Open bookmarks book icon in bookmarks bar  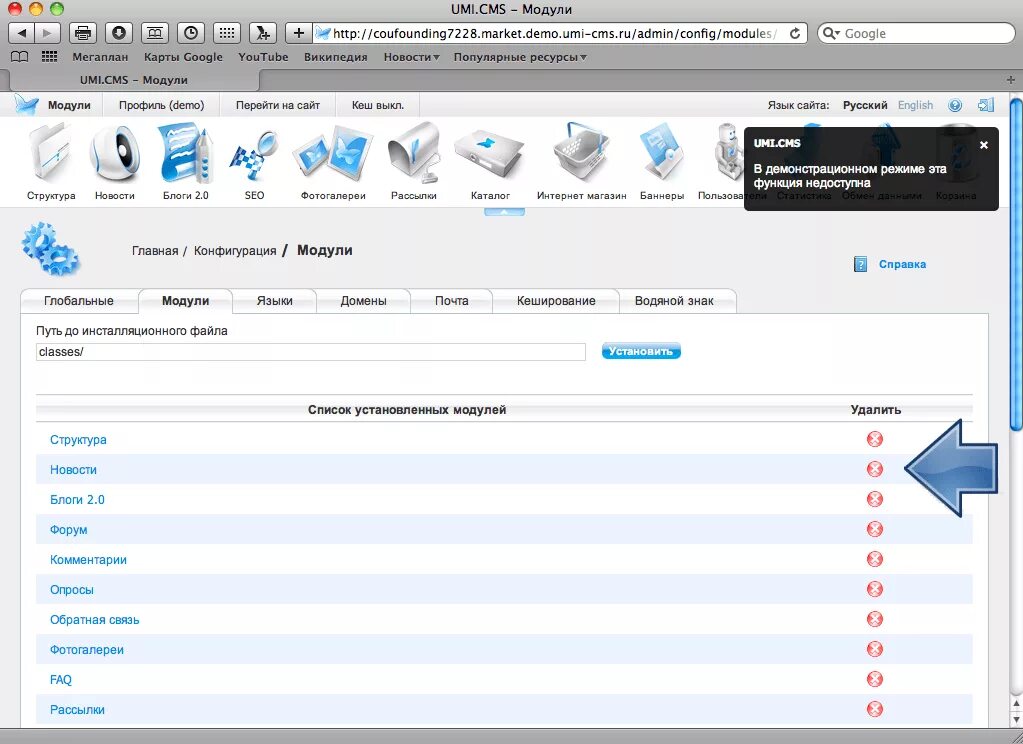20,57
